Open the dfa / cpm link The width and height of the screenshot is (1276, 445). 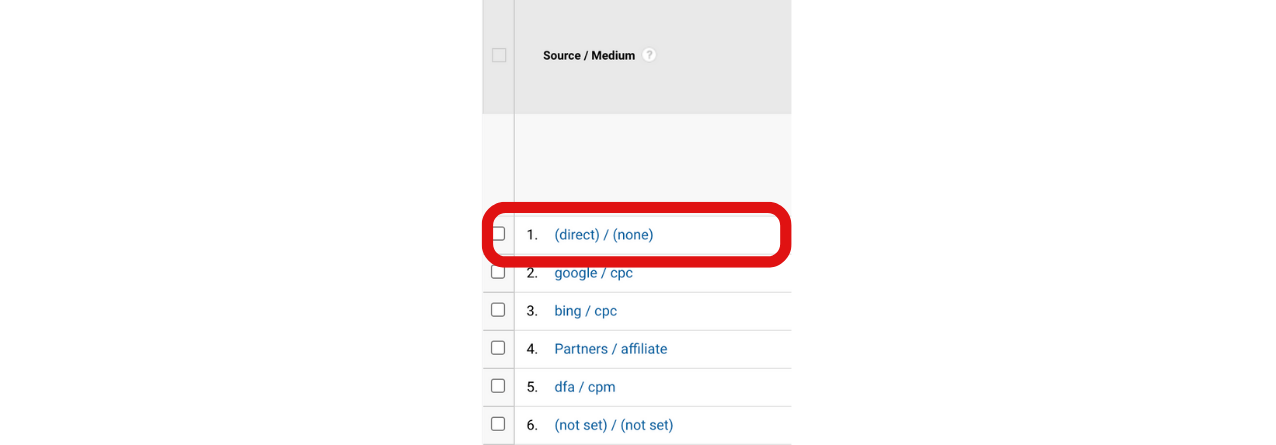tap(586, 387)
